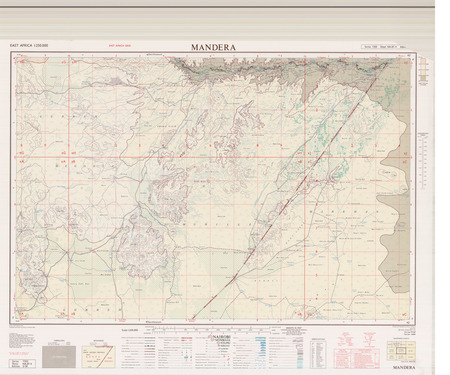Click the Series box below the map
This screenshot has width=450, height=375.
23,363
